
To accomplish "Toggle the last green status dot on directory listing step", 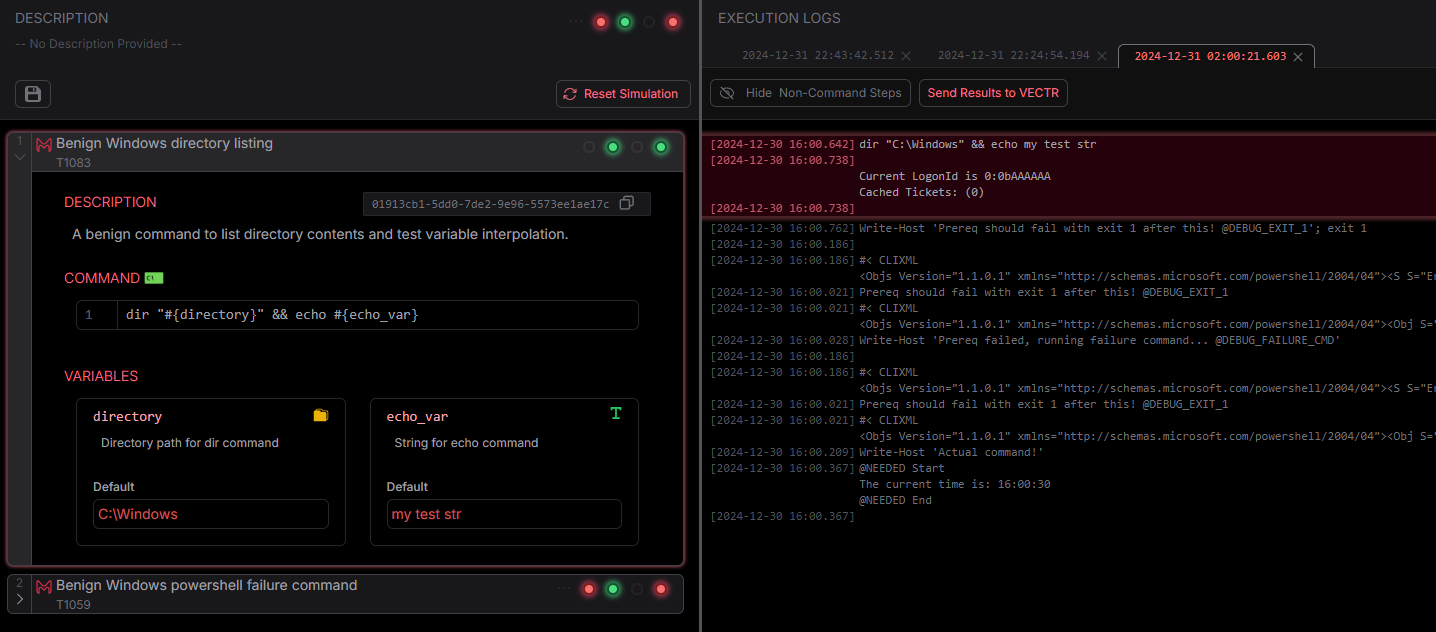I will click(660, 147).
